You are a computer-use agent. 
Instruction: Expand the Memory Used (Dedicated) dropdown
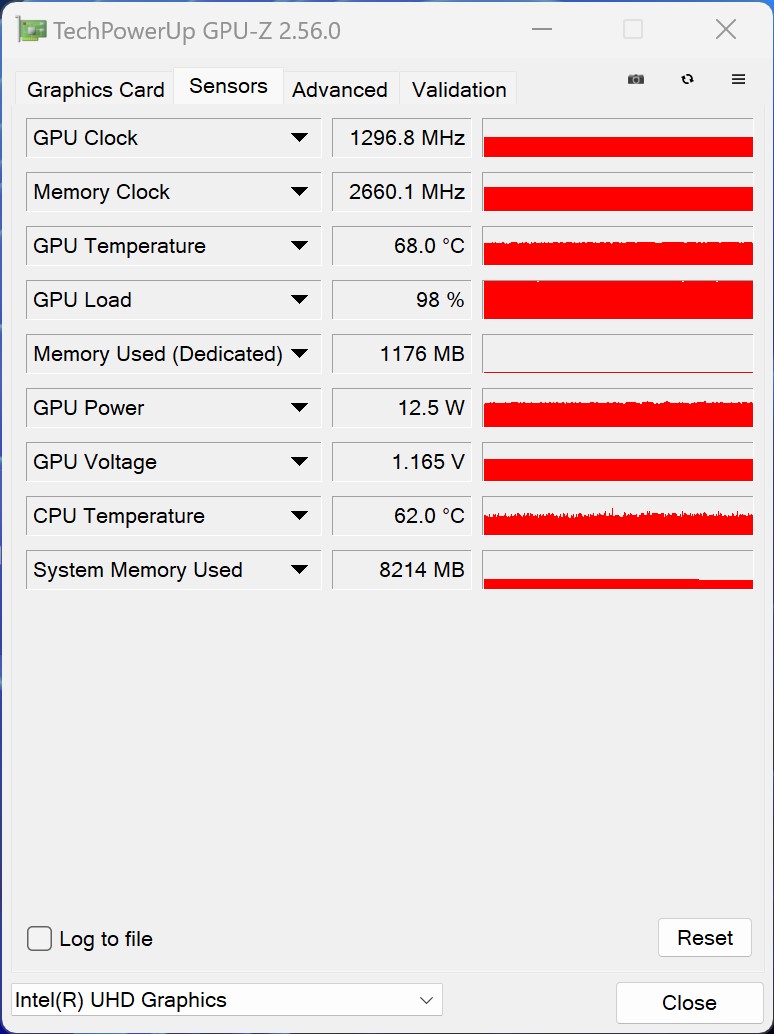point(299,354)
